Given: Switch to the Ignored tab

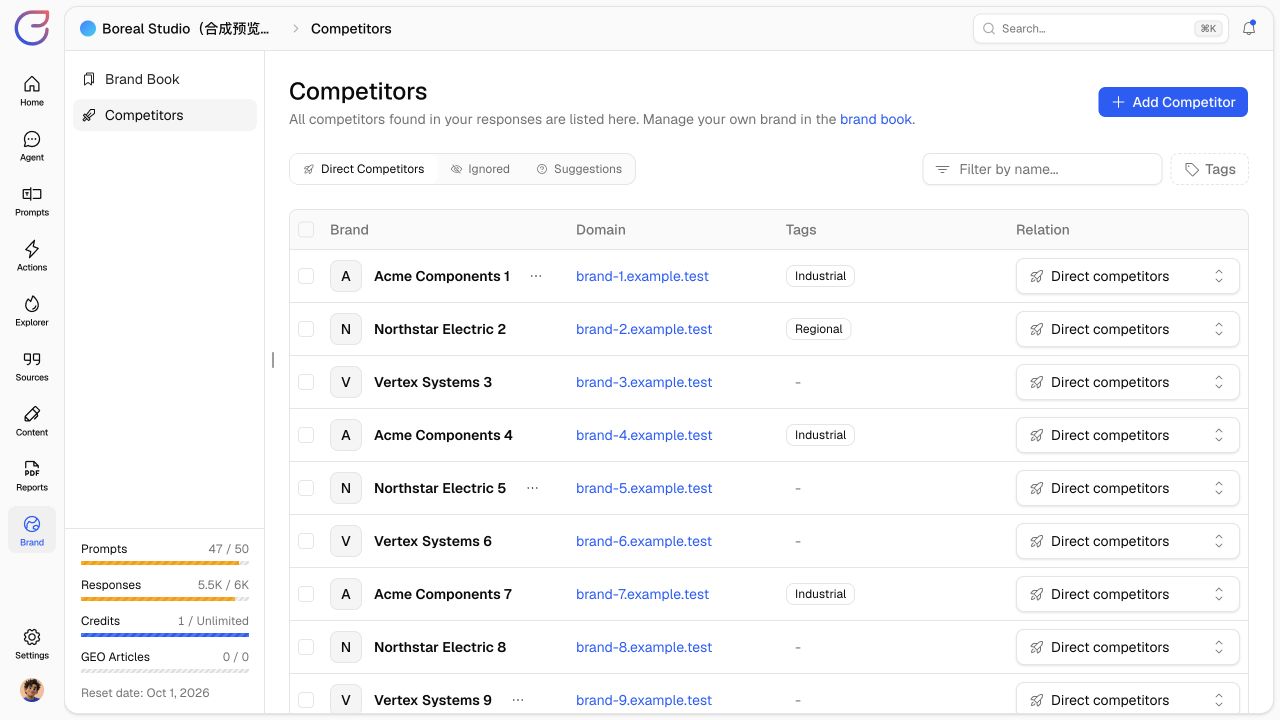Looking at the screenshot, I should click(x=480, y=169).
